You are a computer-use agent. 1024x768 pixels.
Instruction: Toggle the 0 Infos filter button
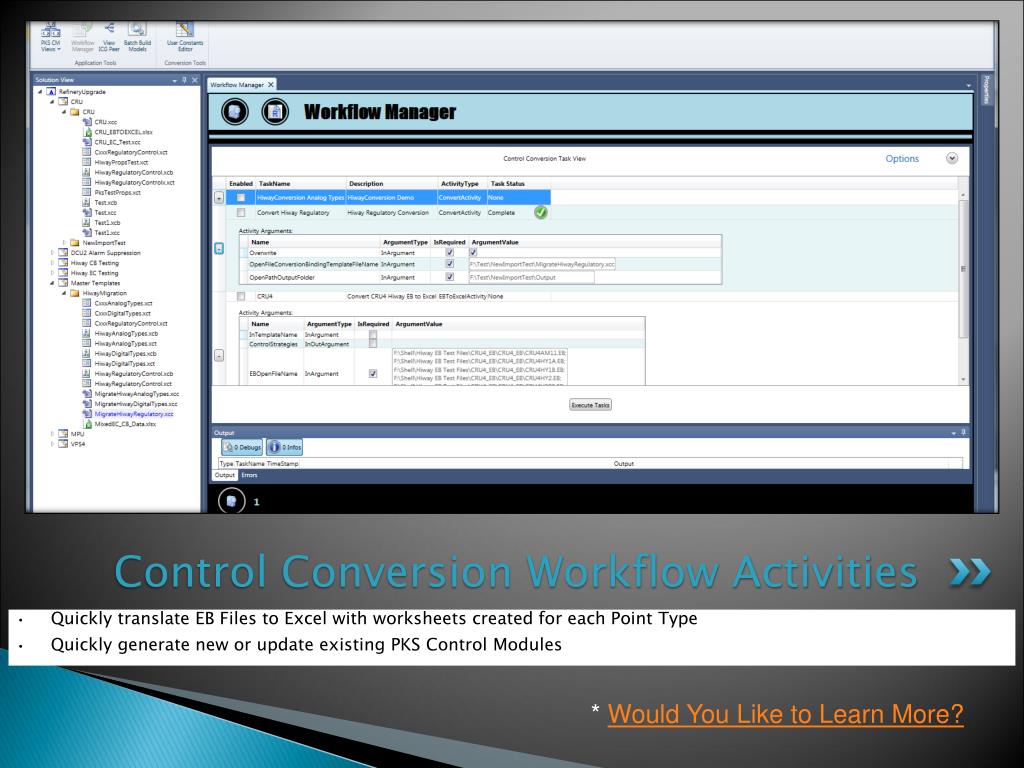click(285, 447)
